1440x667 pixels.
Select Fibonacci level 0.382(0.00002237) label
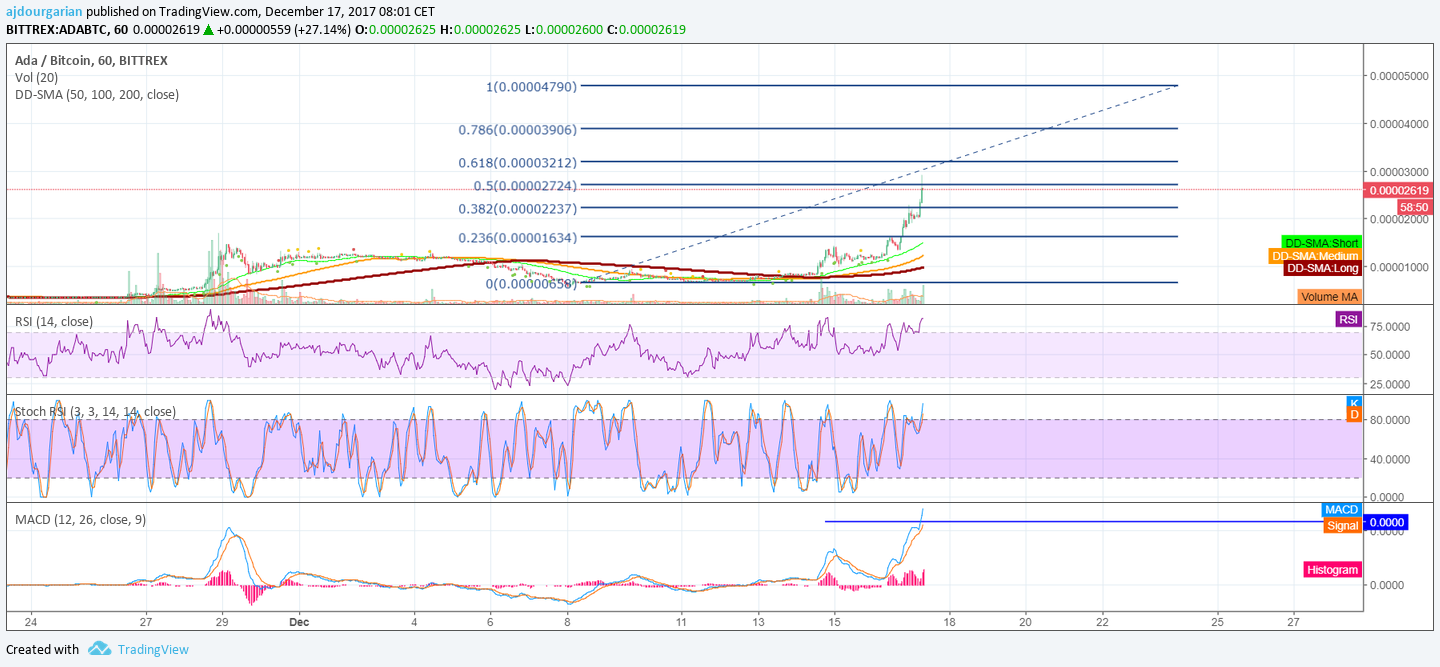click(x=518, y=208)
